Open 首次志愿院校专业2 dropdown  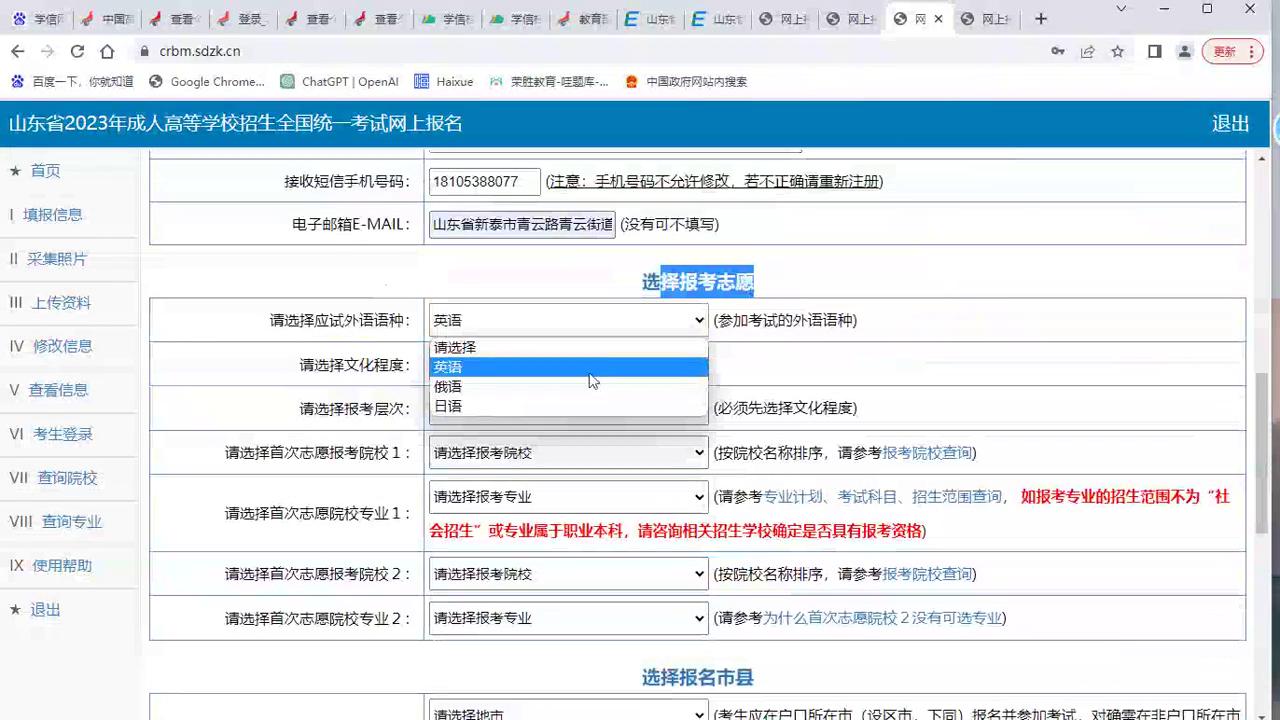[x=568, y=618]
